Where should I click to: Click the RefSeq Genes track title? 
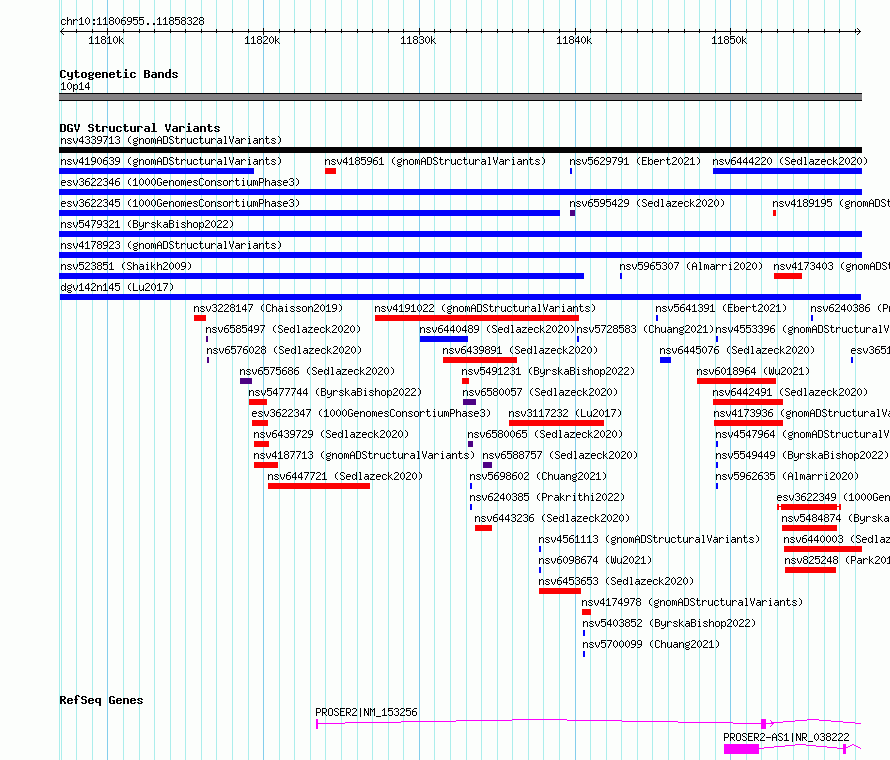coord(101,700)
